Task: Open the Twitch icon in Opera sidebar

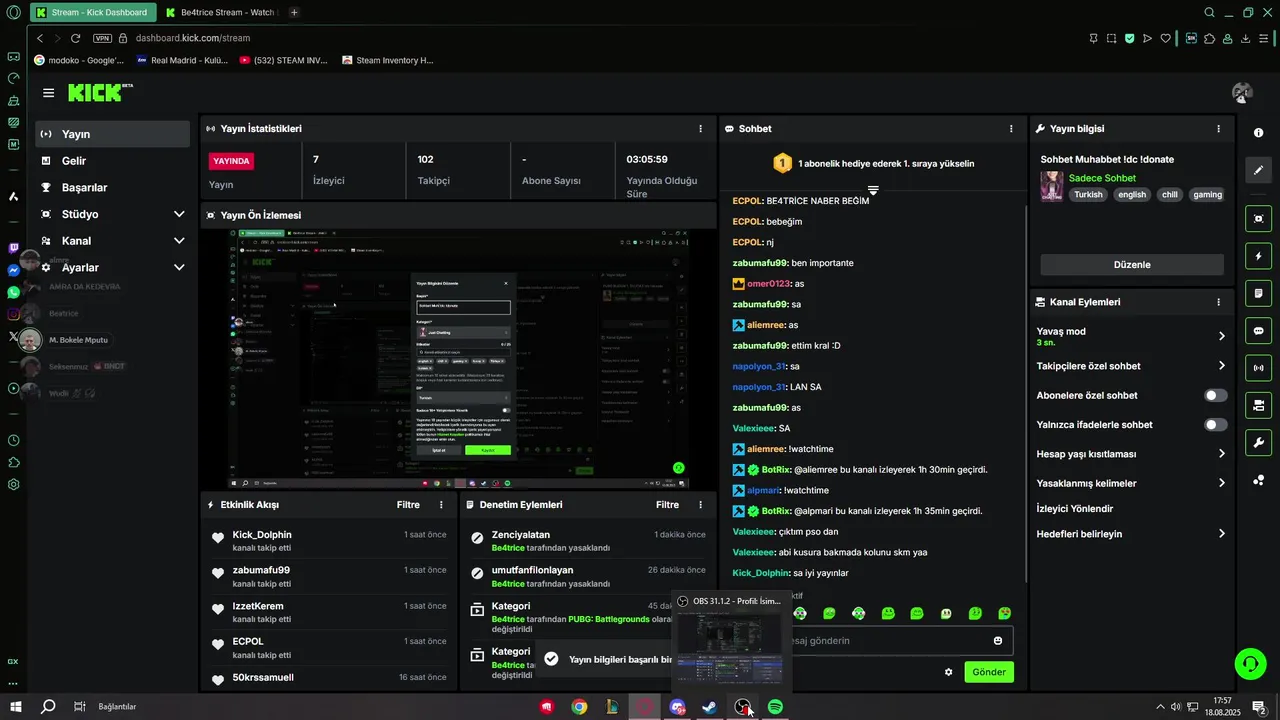Action: pyautogui.click(x=13, y=248)
